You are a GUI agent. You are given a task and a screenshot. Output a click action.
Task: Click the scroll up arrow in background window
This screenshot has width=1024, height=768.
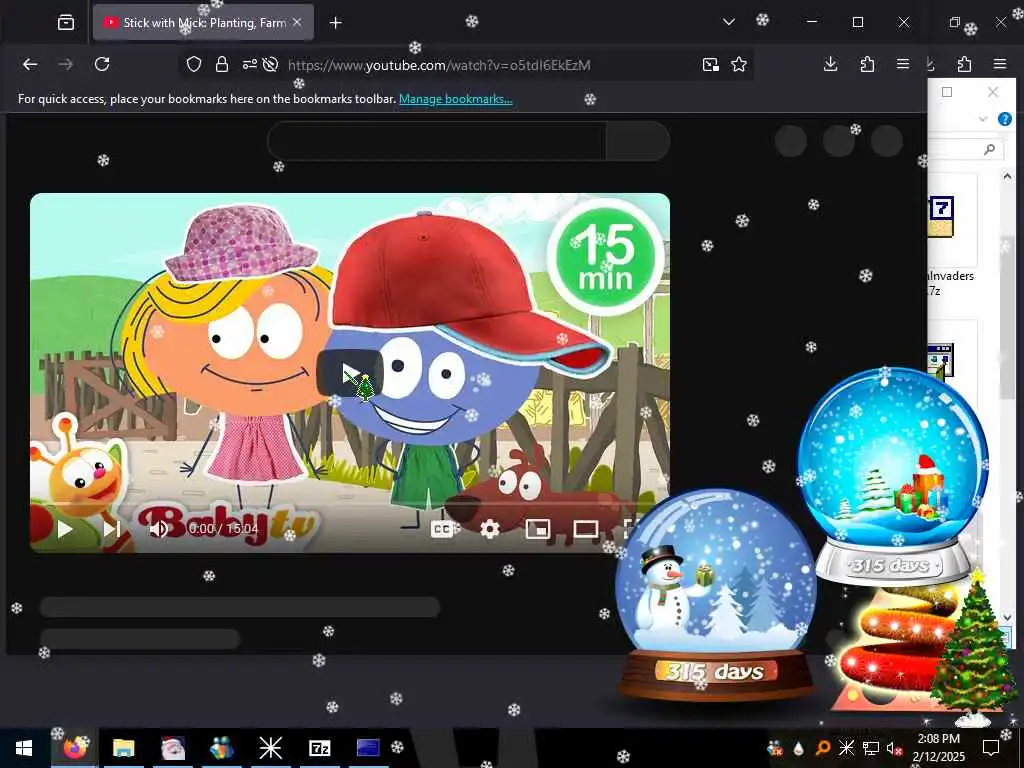tap(1007, 176)
